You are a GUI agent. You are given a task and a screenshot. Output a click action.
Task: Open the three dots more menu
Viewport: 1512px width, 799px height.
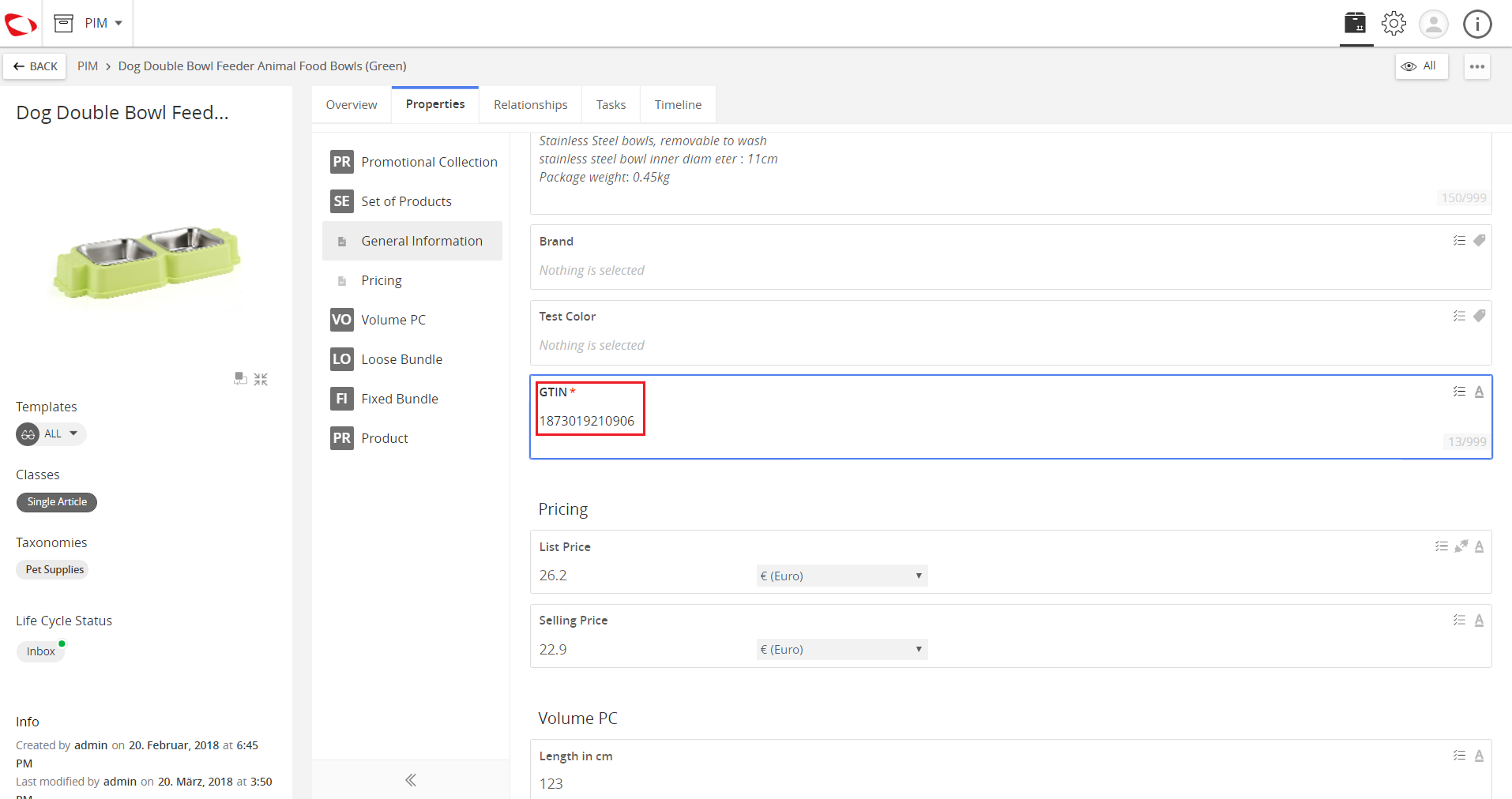click(1477, 66)
